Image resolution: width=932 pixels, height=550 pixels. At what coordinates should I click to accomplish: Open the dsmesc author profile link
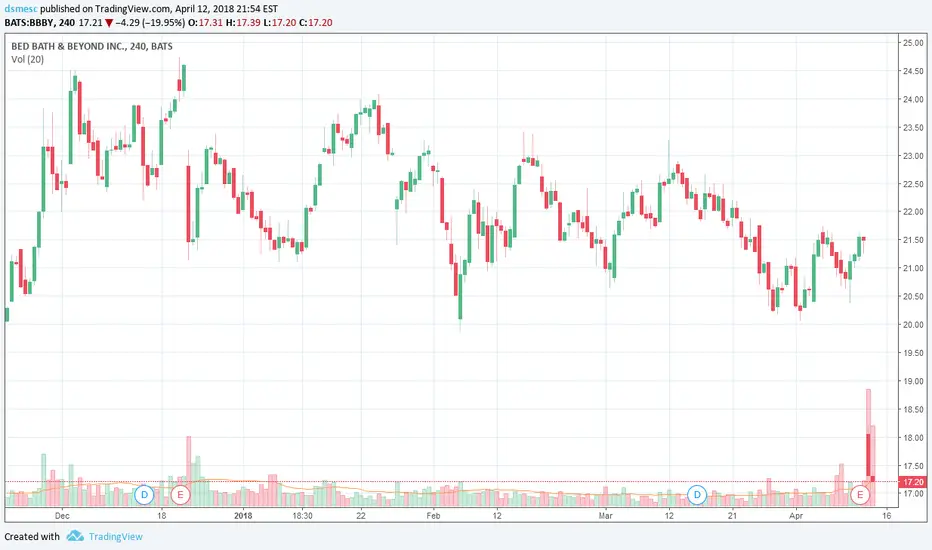pos(21,9)
